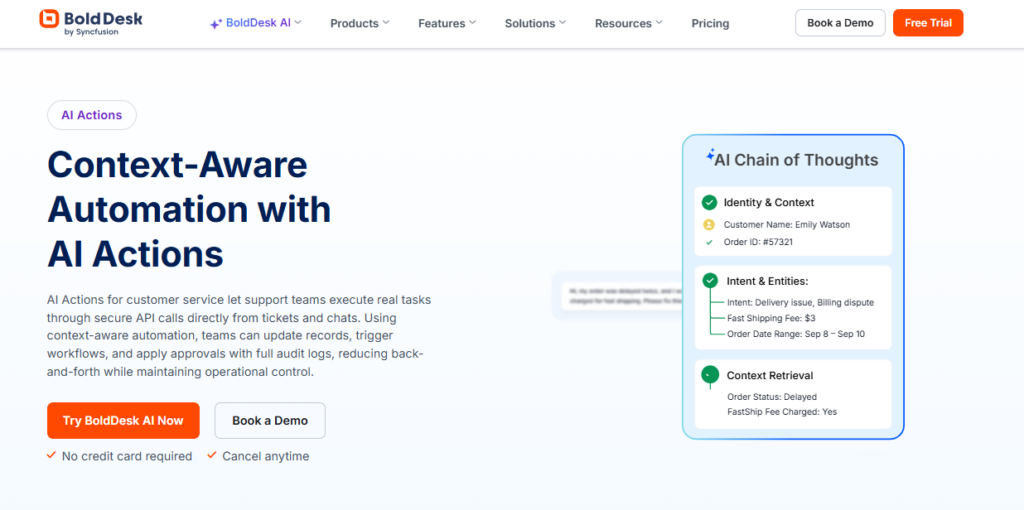Click 'Customer Name: Emily Watson' text
The height and width of the screenshot is (510, 1024).
(x=787, y=225)
